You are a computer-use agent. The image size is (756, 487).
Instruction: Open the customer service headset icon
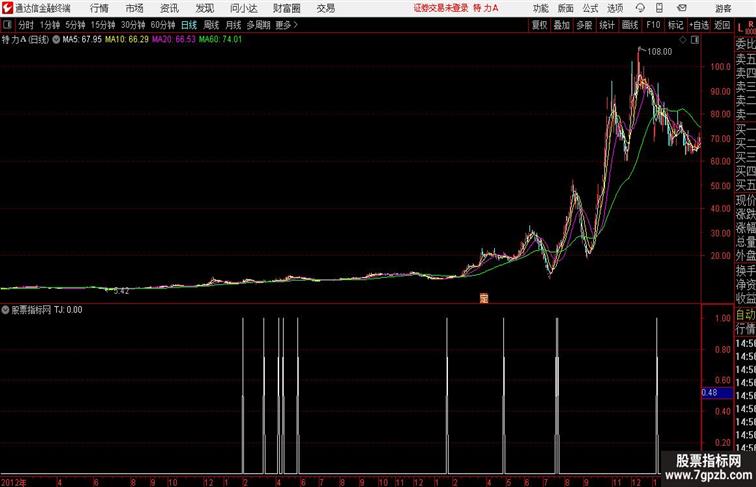640,8
